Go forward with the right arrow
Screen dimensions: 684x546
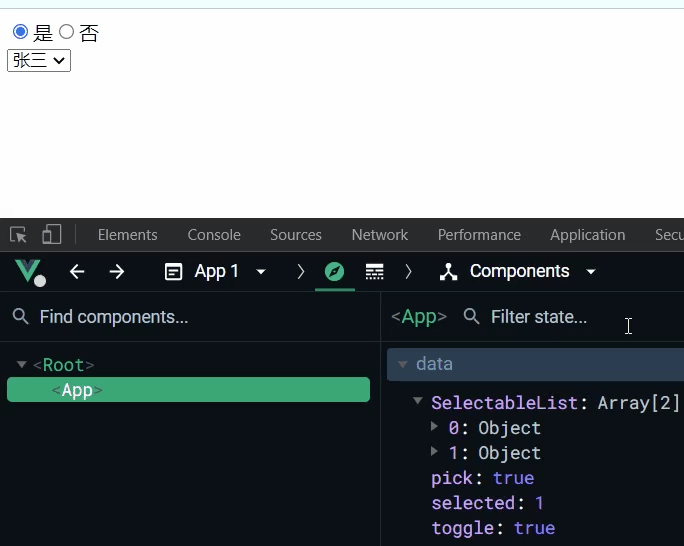click(x=117, y=271)
